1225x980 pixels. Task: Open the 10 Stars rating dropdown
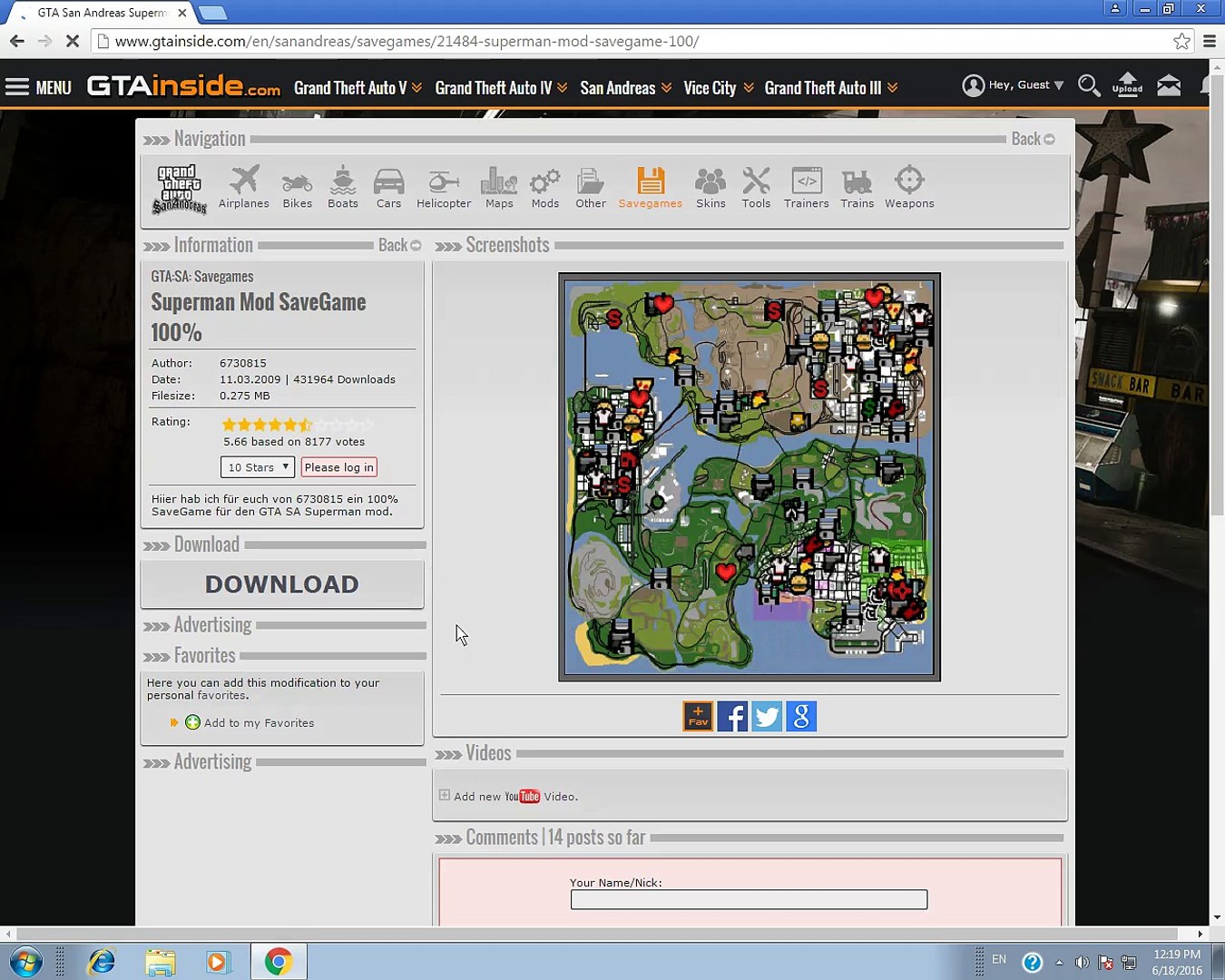pos(258,467)
